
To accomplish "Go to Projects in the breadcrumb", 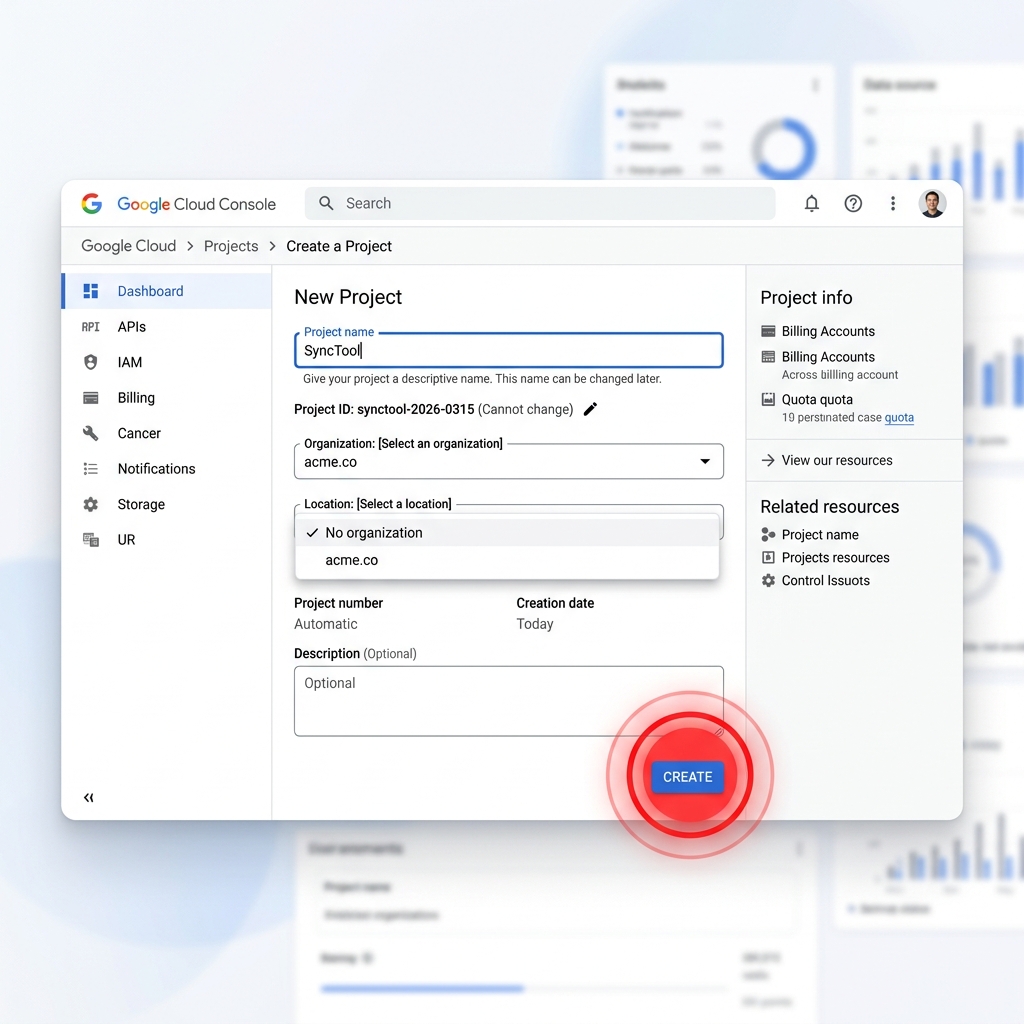I will click(x=231, y=246).
